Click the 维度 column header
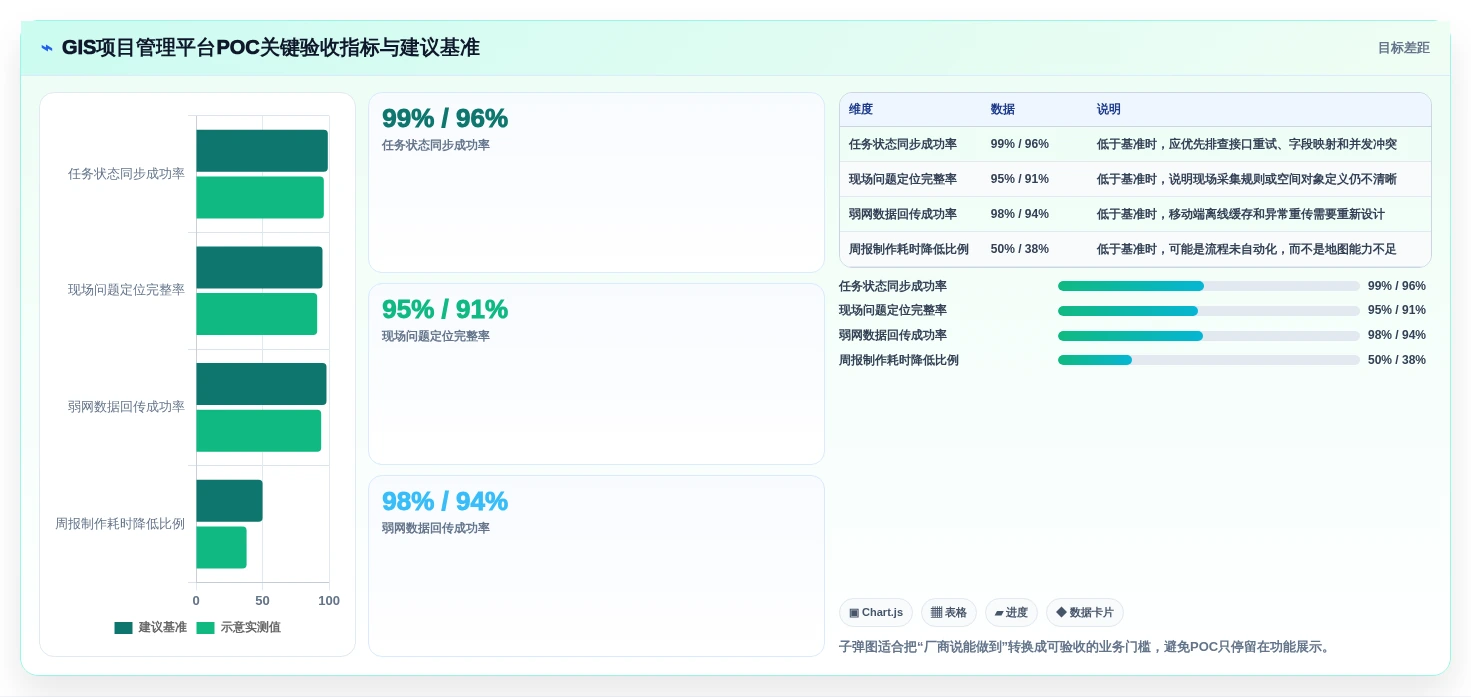 pyautogui.click(x=861, y=110)
